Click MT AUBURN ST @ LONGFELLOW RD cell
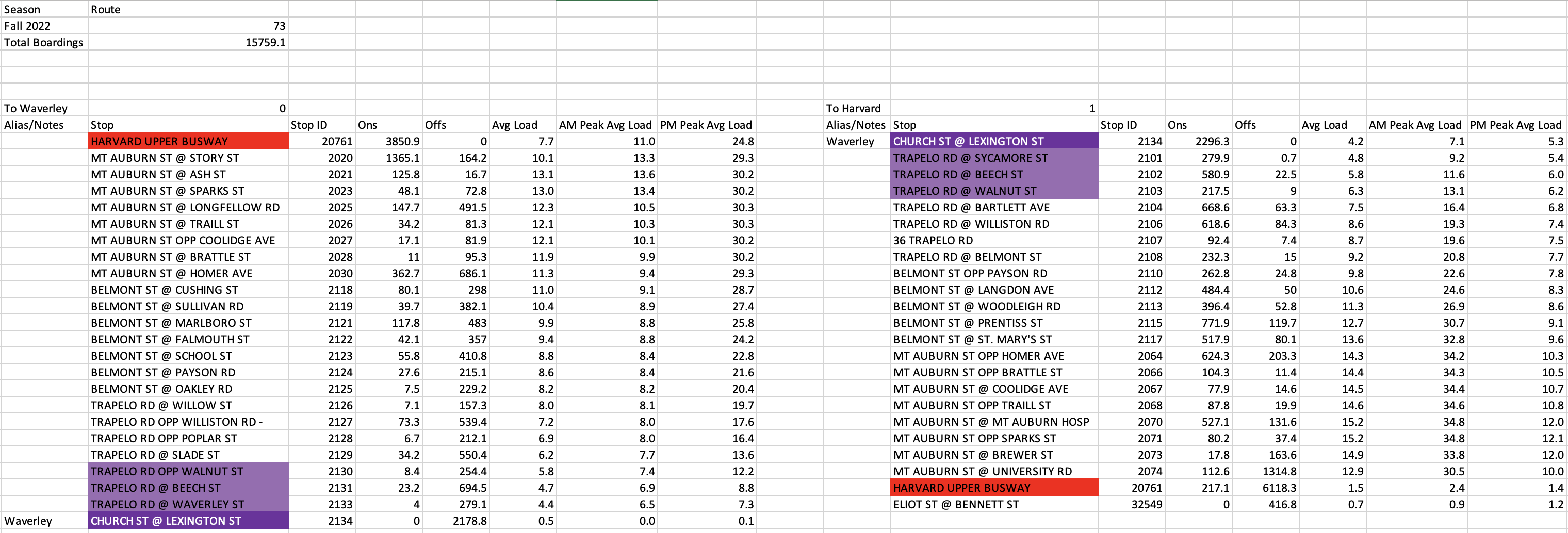Screen dimensions: 1568x533 click(x=187, y=208)
